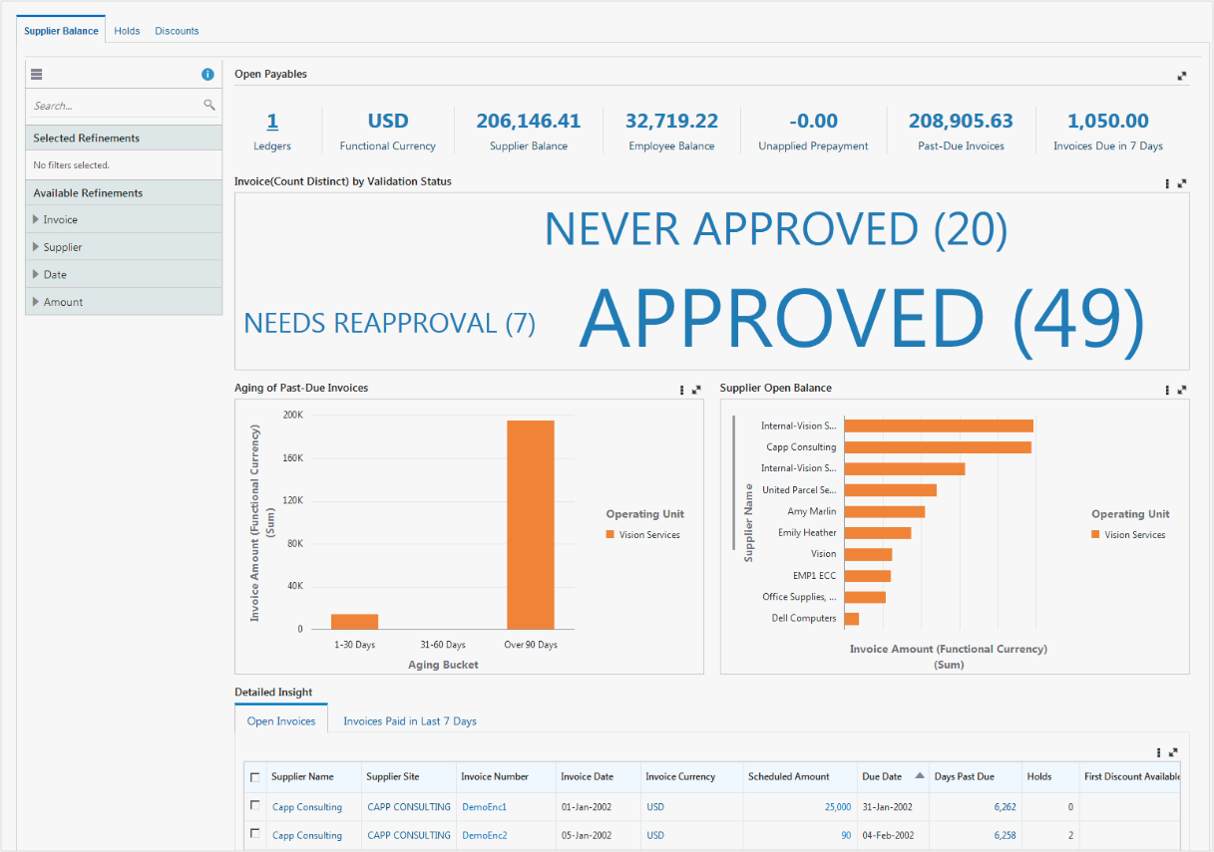
Task: Switch to the Discounts tab
Action: click(177, 31)
